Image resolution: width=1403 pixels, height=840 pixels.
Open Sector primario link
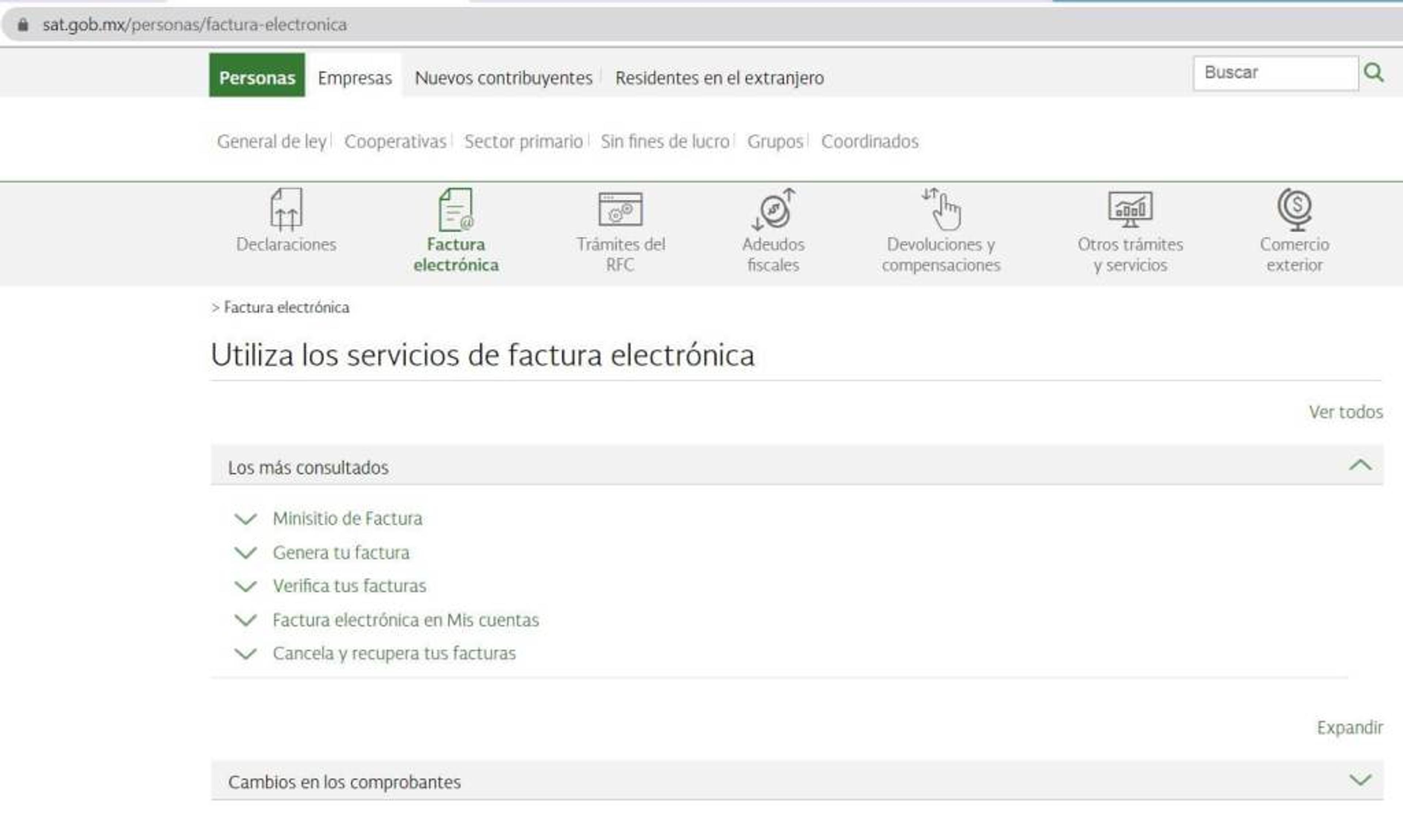524,141
